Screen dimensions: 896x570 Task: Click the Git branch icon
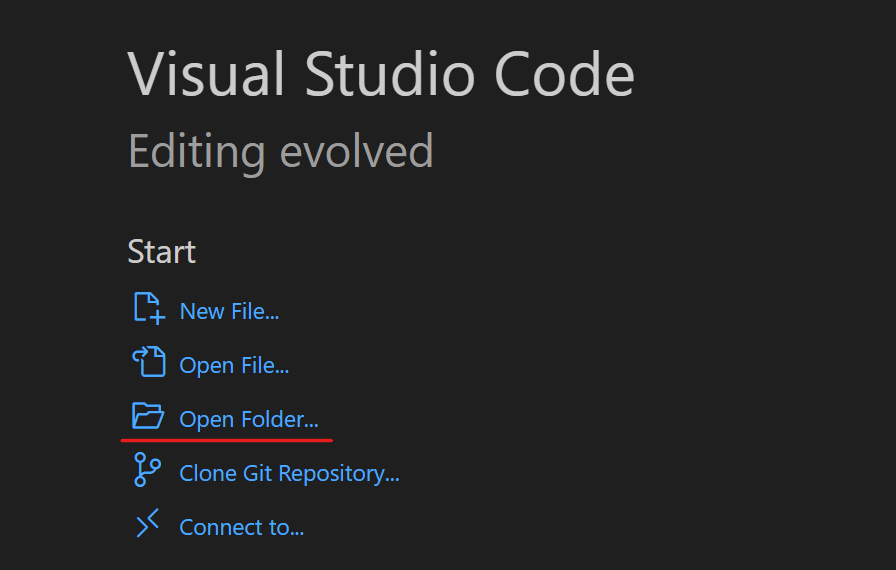(x=147, y=469)
